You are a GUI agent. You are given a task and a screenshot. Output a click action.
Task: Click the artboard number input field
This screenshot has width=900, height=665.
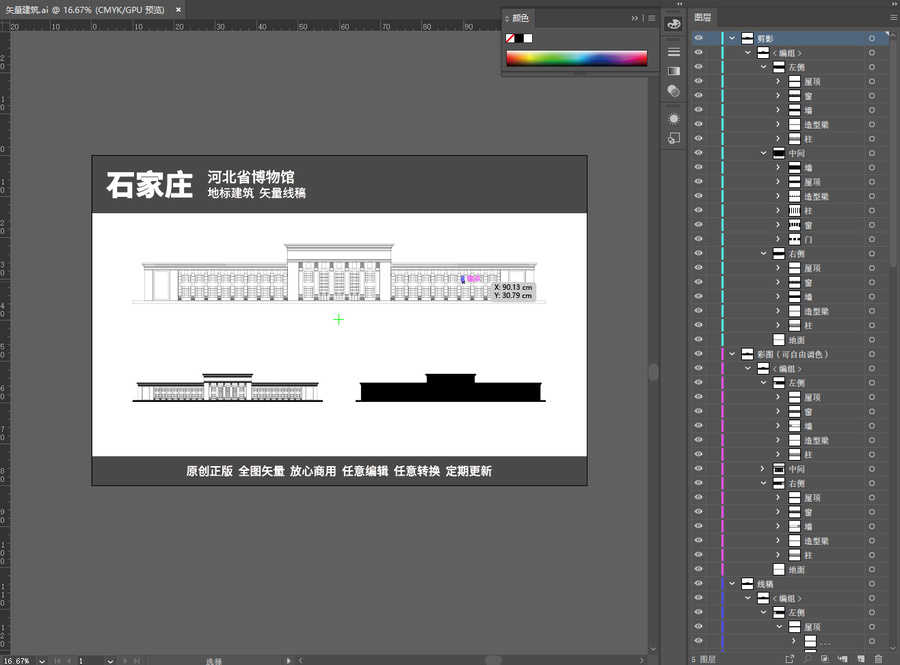(x=91, y=660)
